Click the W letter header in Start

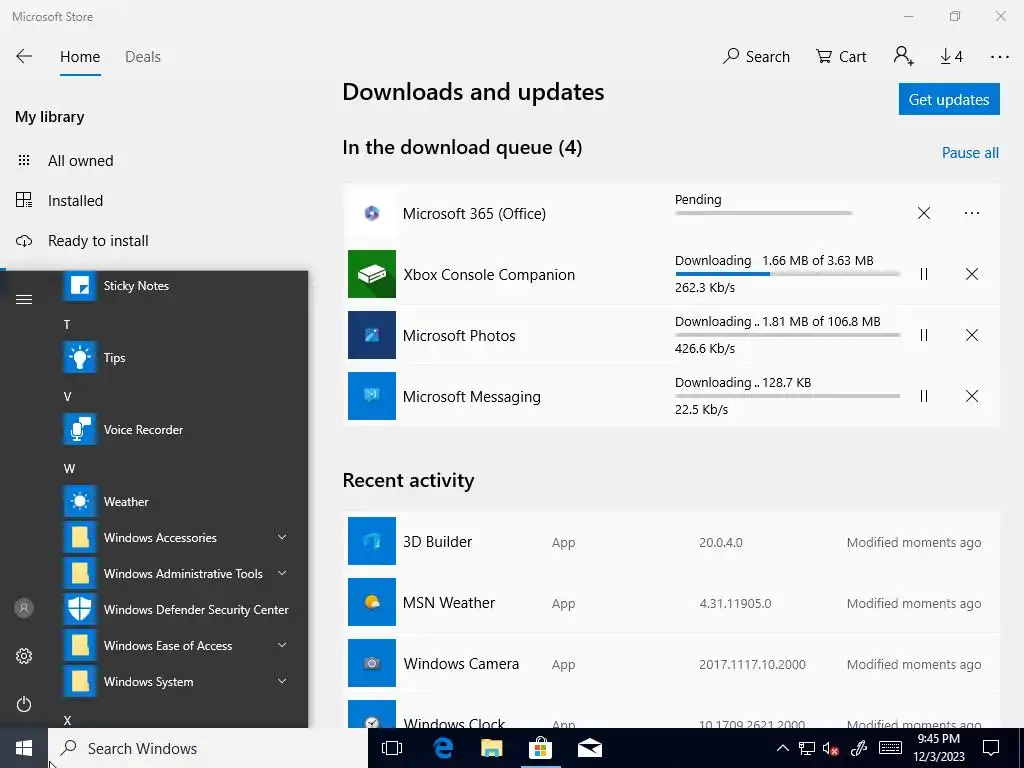pos(69,468)
